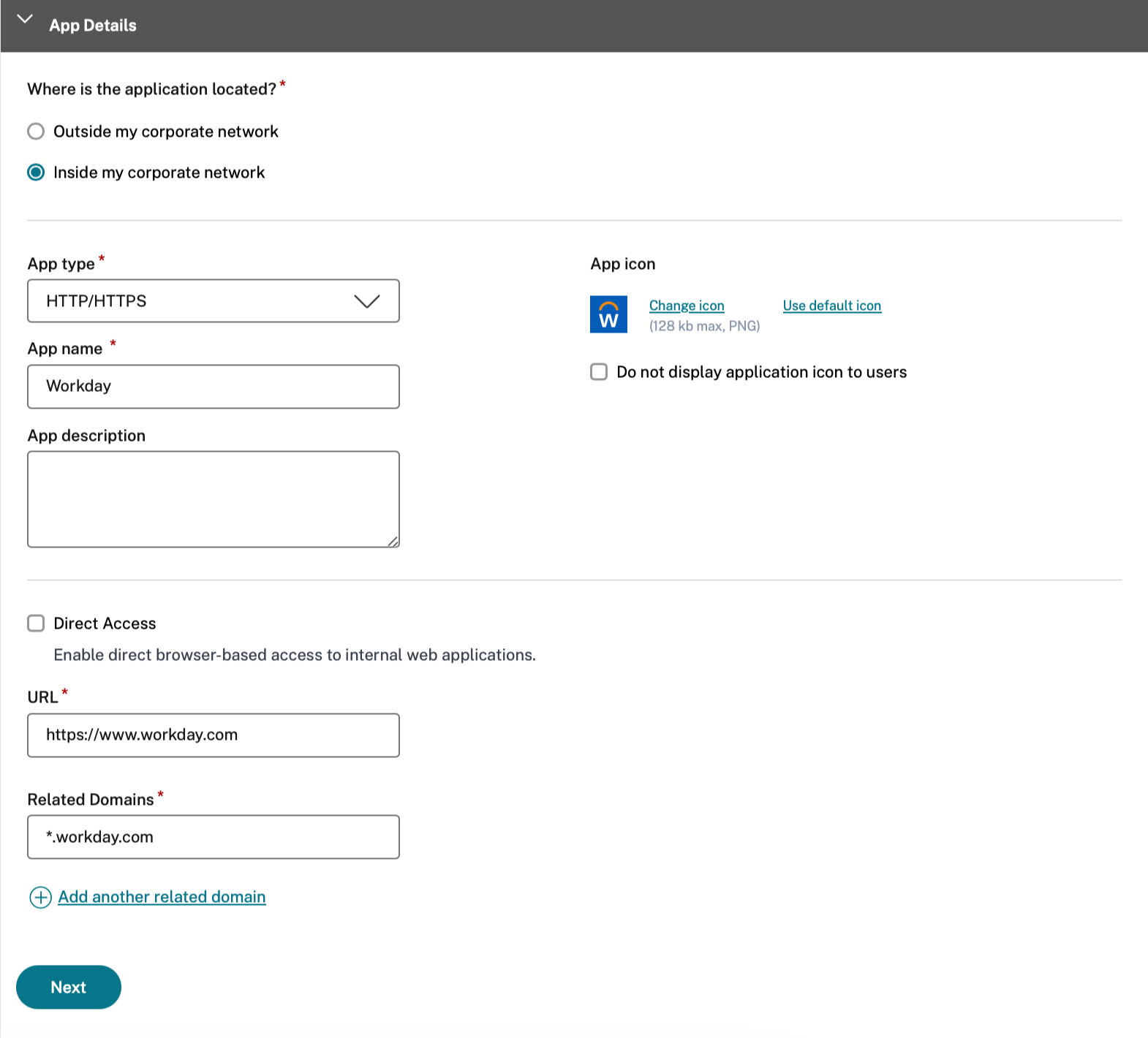
Task: Select Outside my corporate network option
Action: [36, 132]
